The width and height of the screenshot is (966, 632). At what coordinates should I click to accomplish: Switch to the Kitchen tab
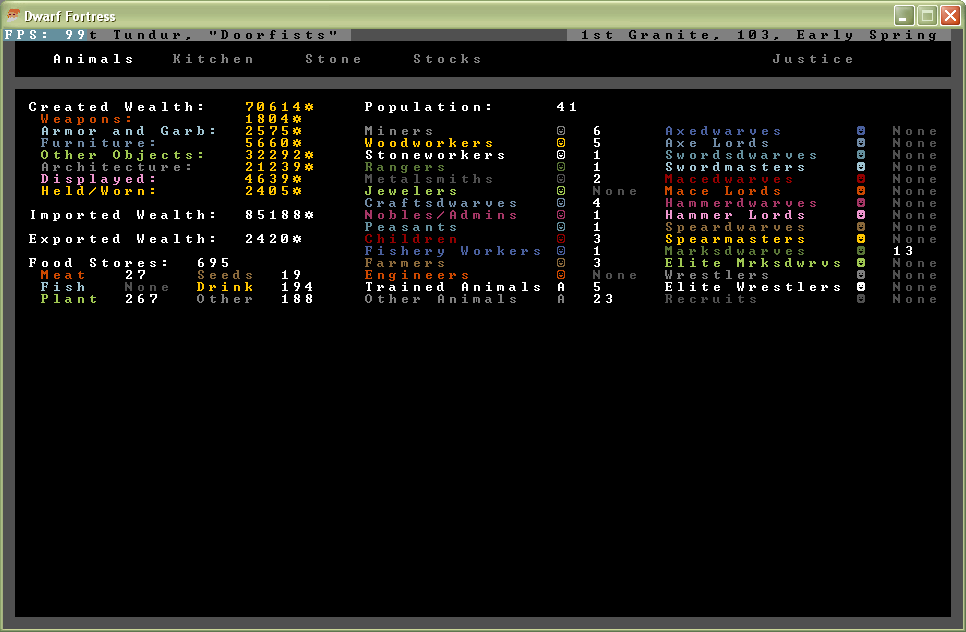[x=214, y=59]
